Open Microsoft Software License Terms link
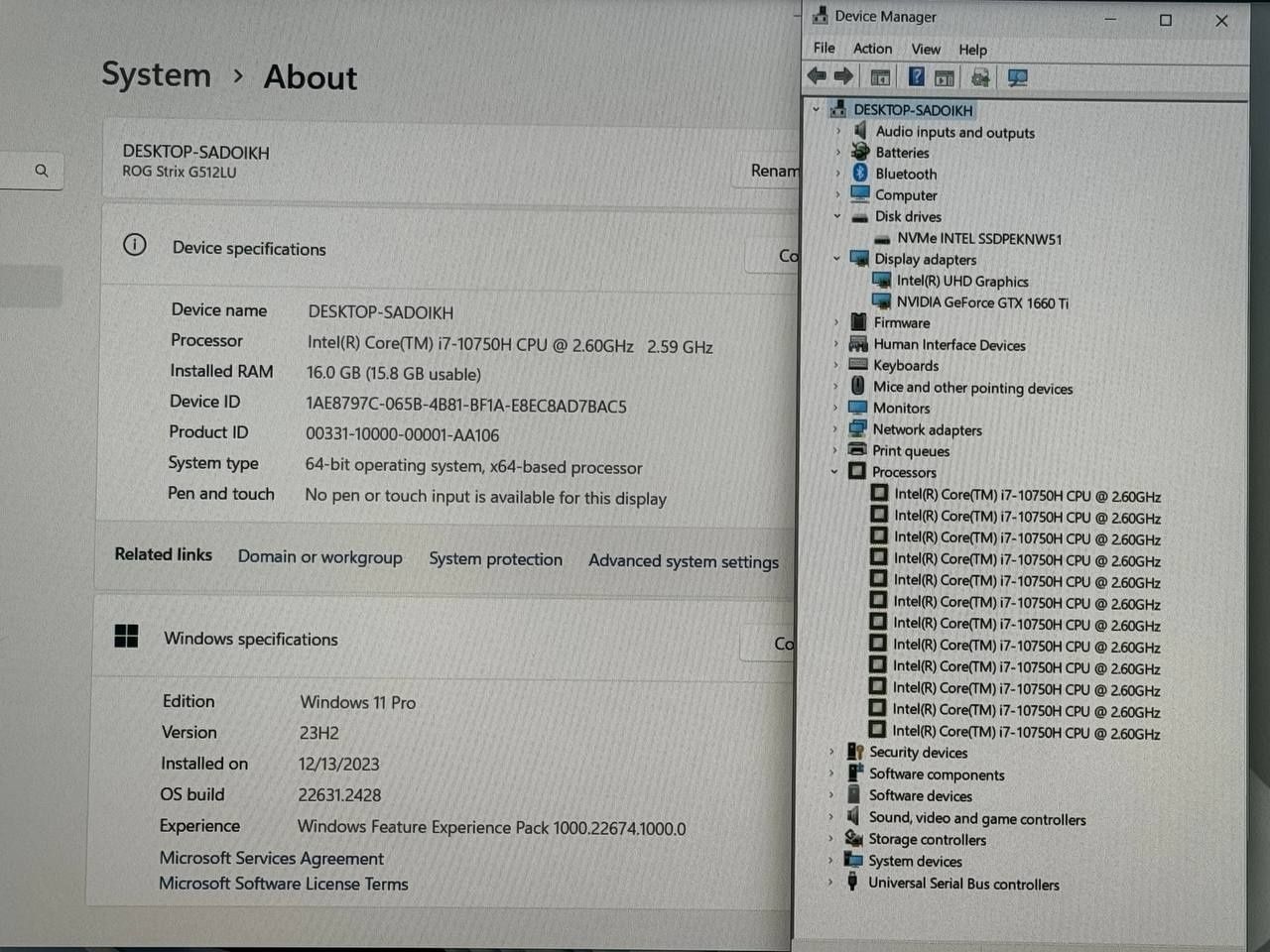The width and height of the screenshot is (1270, 952). [283, 883]
